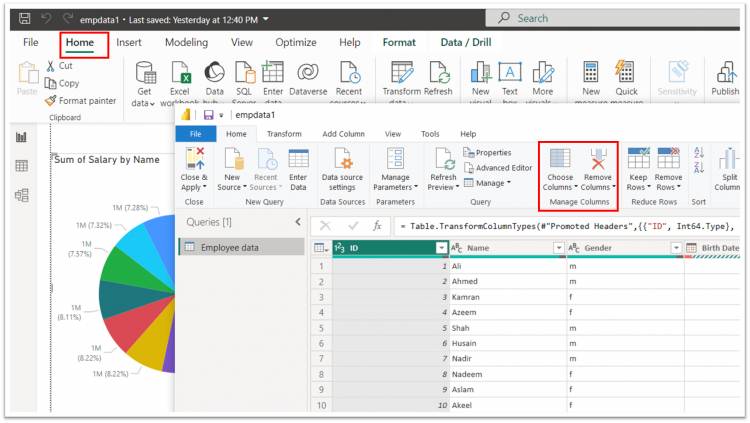750x423 pixels.
Task: Click the Undo arrow in title bar
Action: [46, 19]
